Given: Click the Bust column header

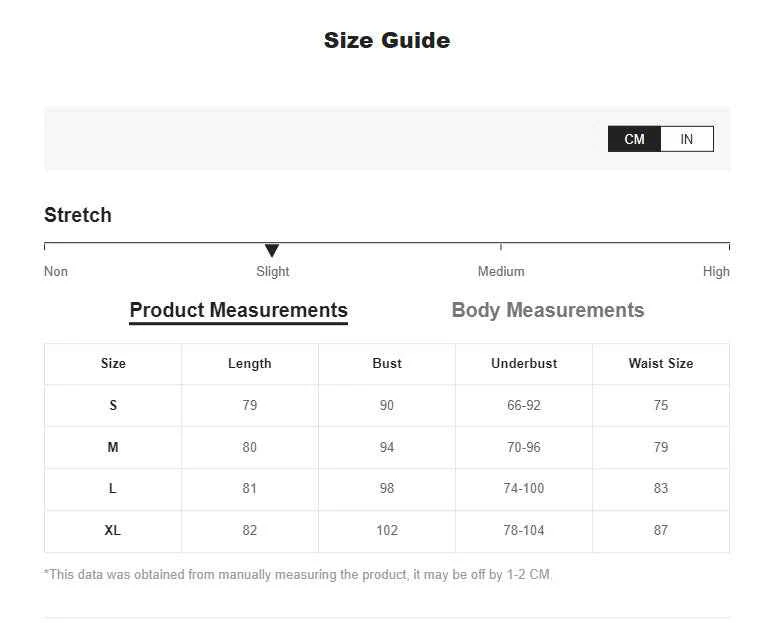Looking at the screenshot, I should click(387, 363).
